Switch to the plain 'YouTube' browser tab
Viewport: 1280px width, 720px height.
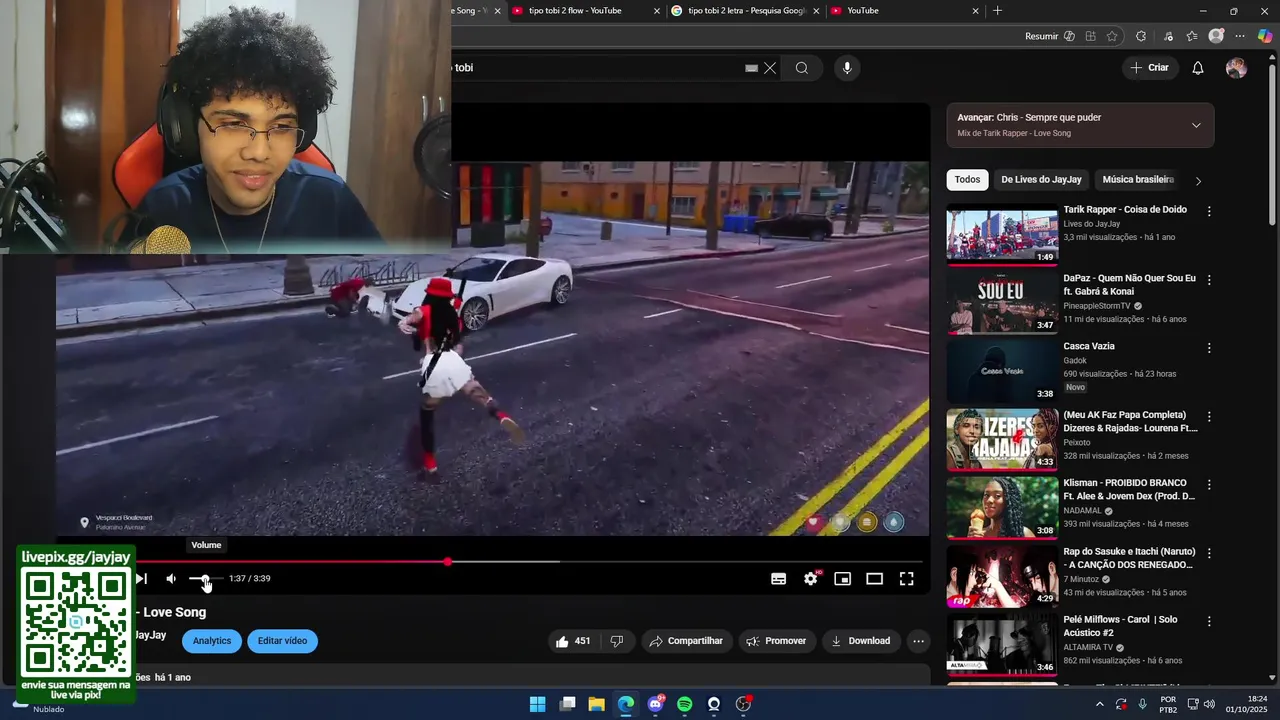coord(905,11)
